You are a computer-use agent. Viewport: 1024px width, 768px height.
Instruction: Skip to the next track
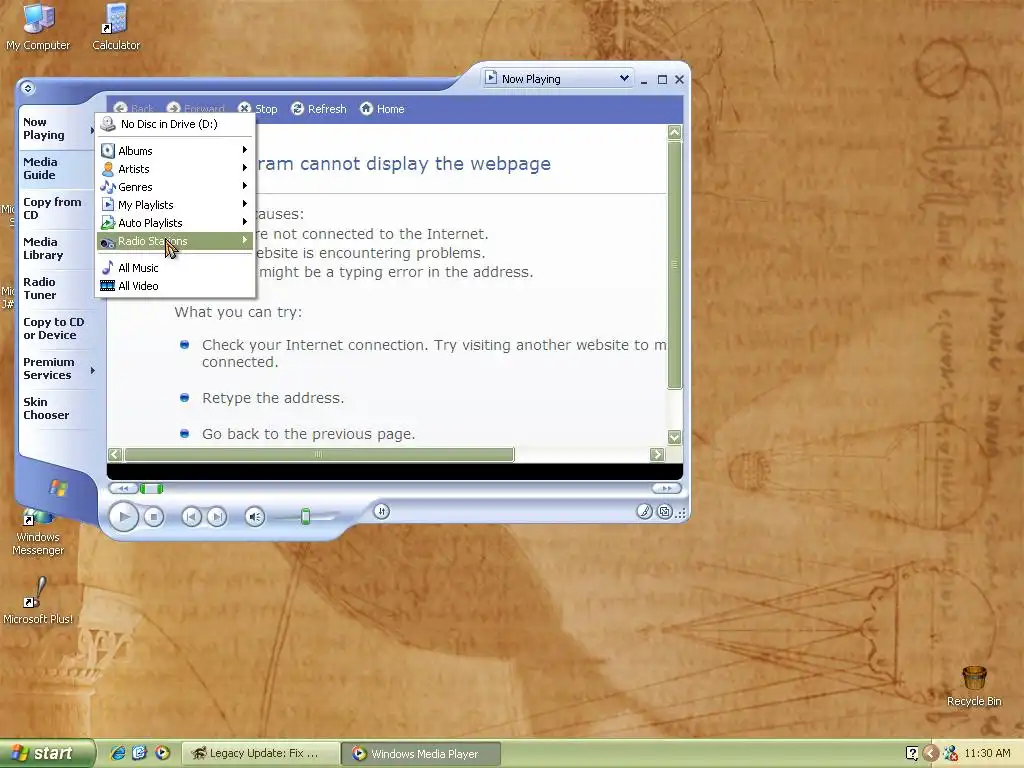[x=216, y=517]
